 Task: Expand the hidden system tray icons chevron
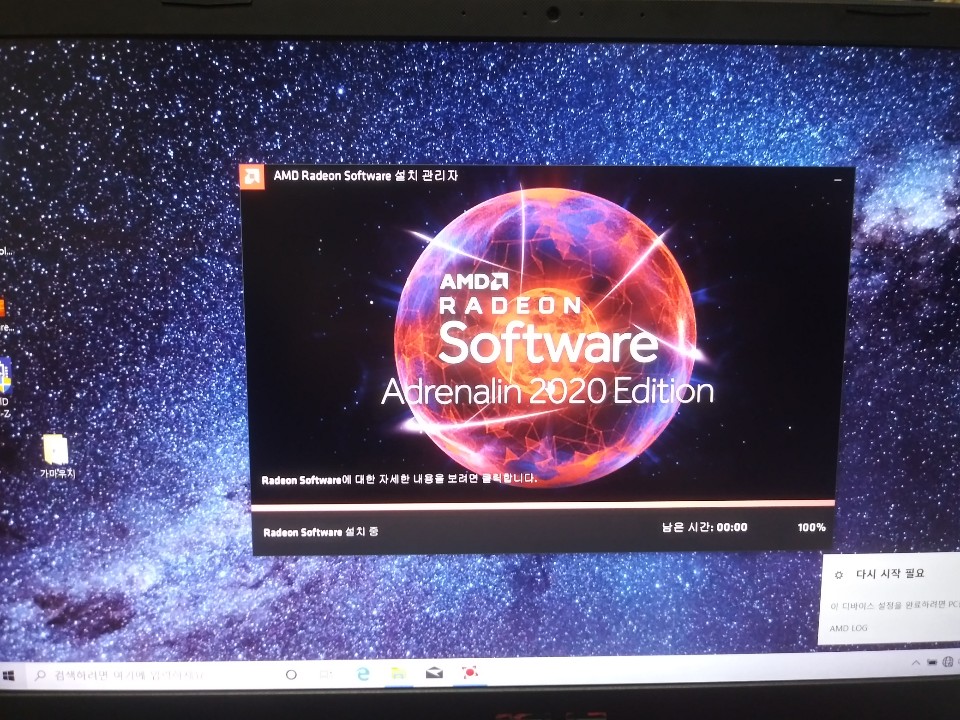(916, 663)
